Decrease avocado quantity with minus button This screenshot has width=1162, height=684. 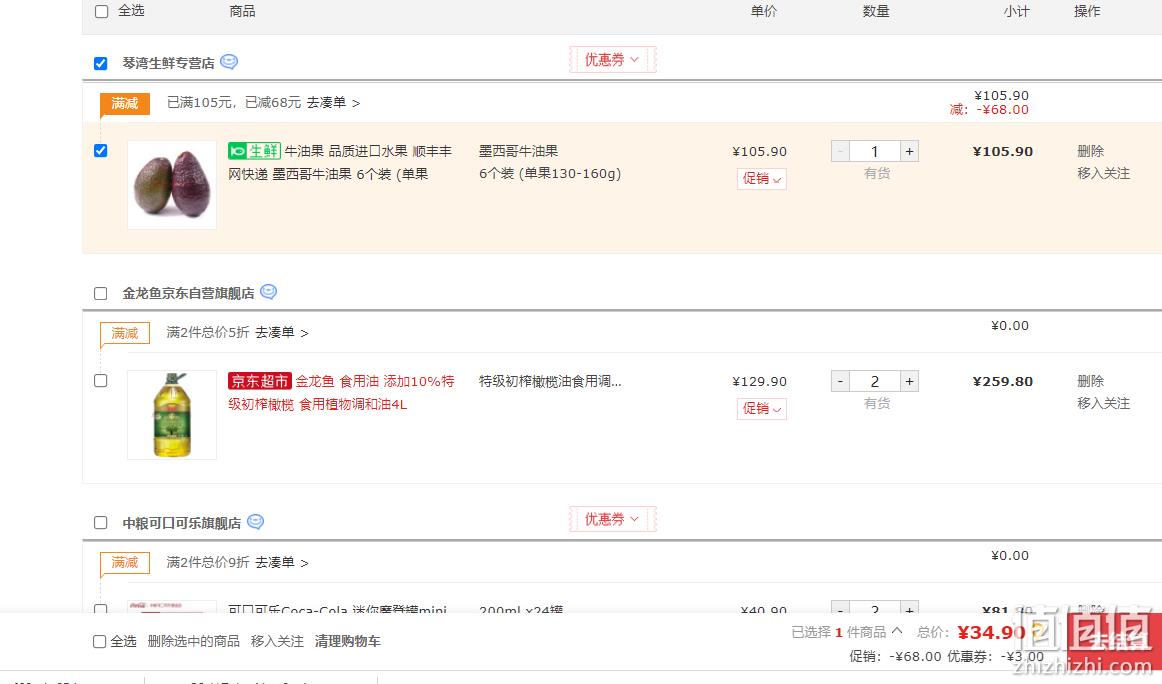[x=840, y=151]
